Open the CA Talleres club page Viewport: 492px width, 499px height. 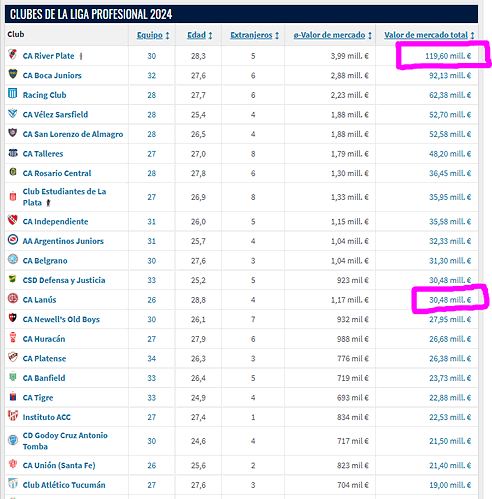point(43,154)
